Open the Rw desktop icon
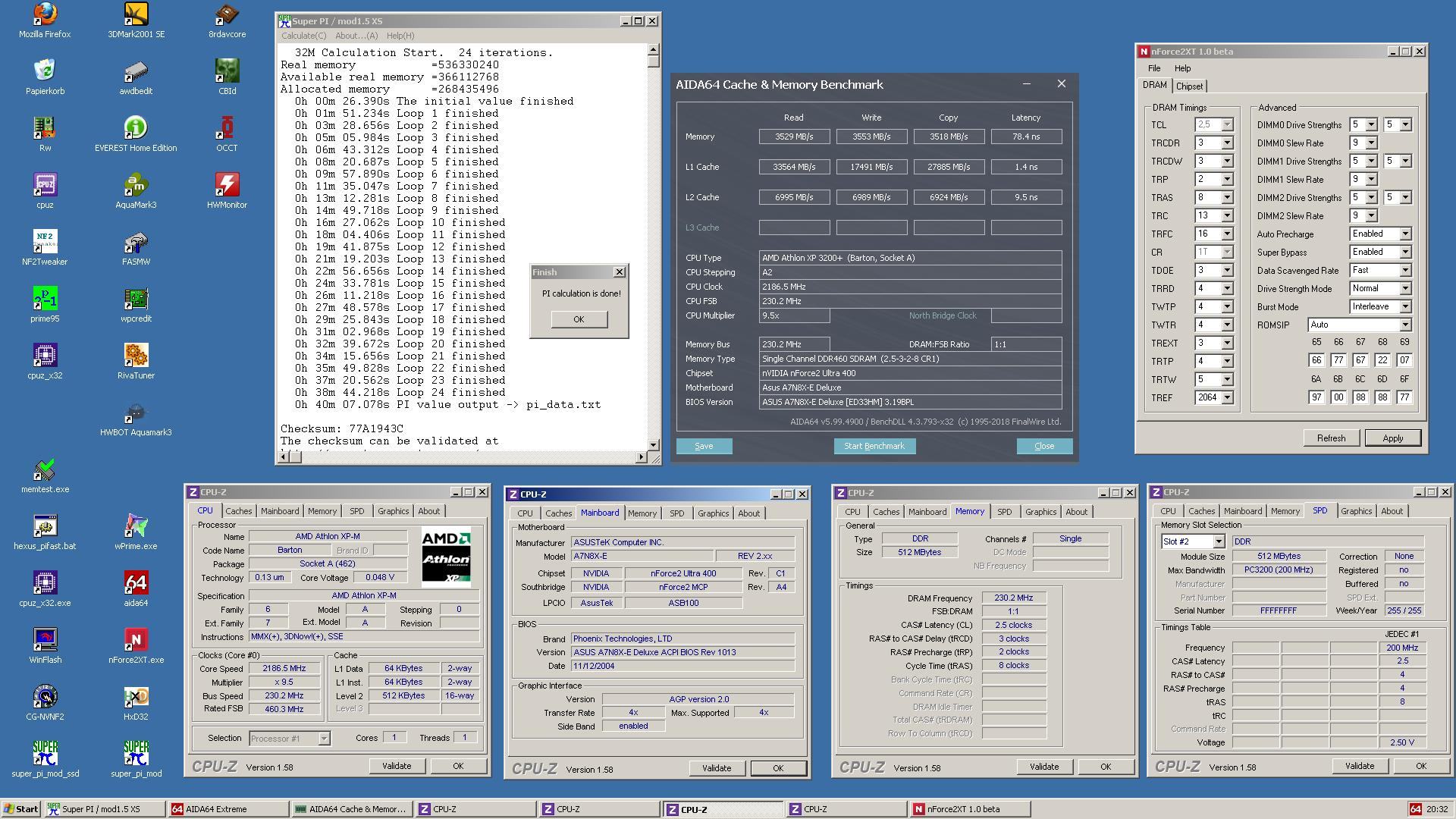Viewport: 1456px width, 819px height. 45,134
